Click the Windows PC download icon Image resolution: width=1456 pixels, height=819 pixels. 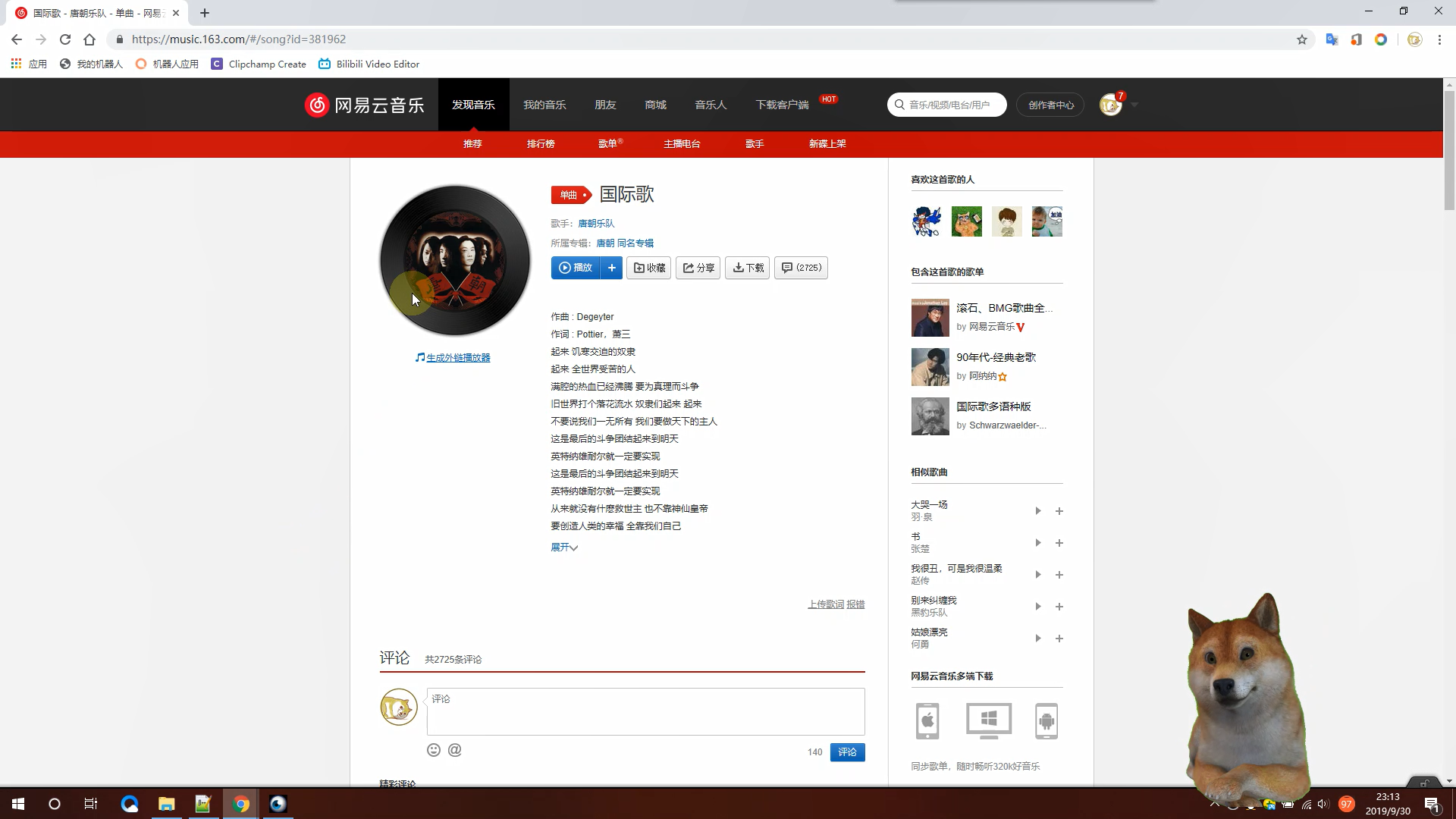[988, 720]
